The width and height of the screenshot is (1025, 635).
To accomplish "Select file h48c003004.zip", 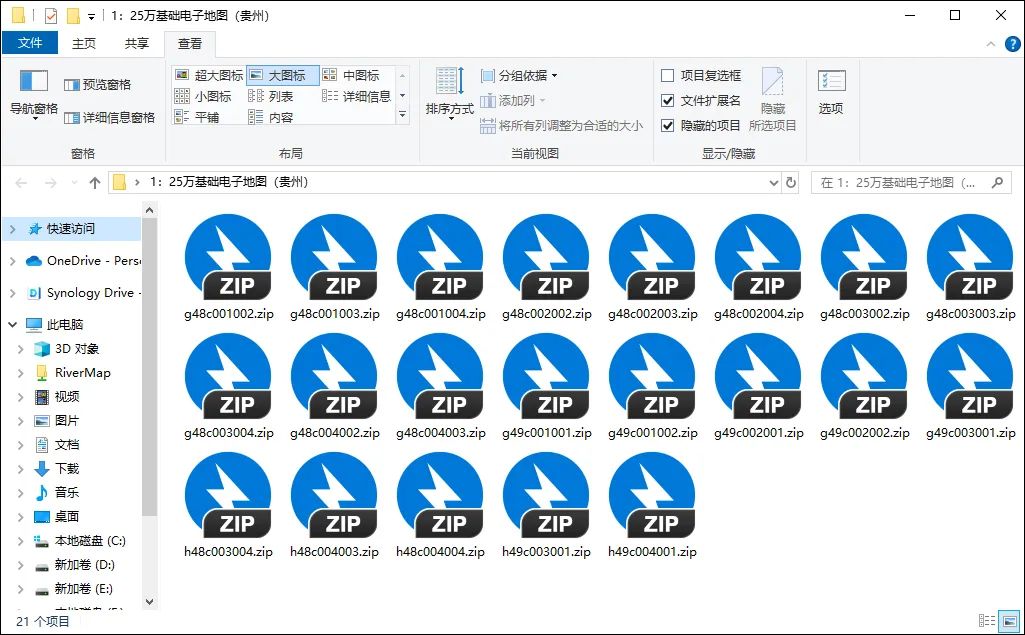I will tap(229, 506).
